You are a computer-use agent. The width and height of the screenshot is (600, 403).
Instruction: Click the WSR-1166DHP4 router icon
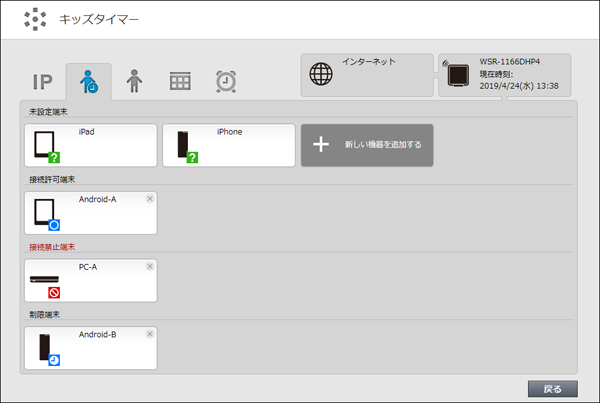pos(457,75)
